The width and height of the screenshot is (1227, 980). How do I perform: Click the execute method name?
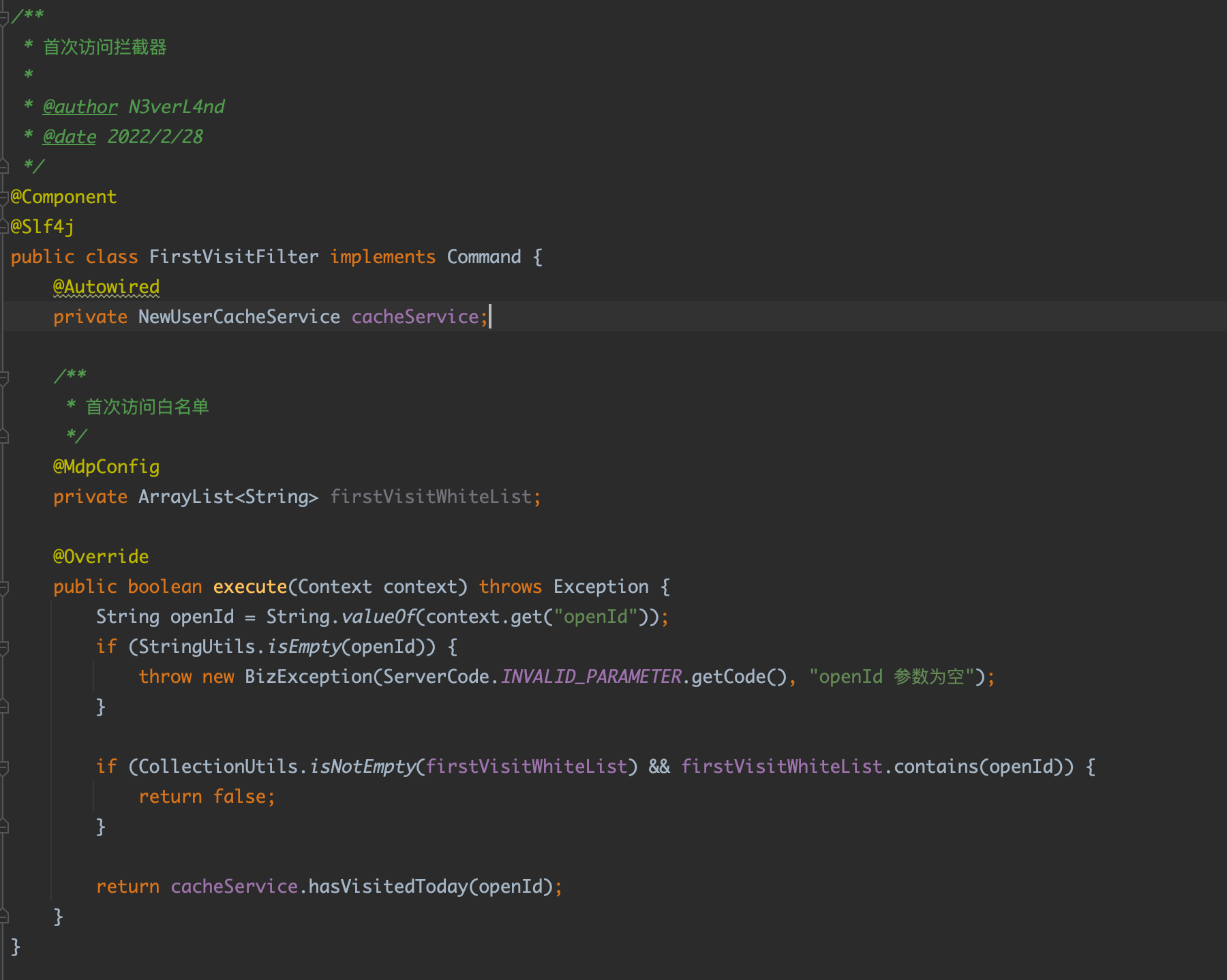click(250, 587)
